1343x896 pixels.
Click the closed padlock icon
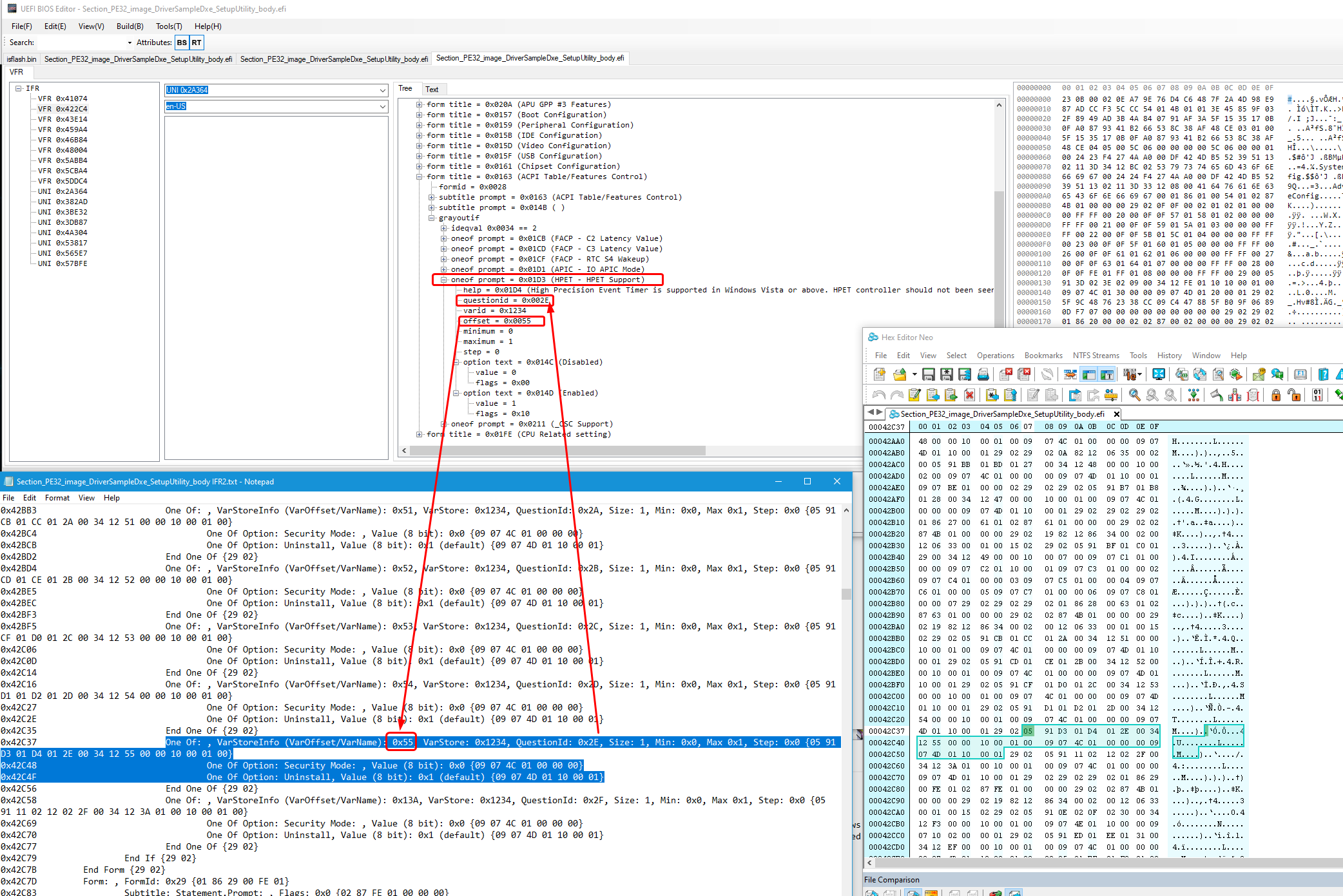point(1276,395)
